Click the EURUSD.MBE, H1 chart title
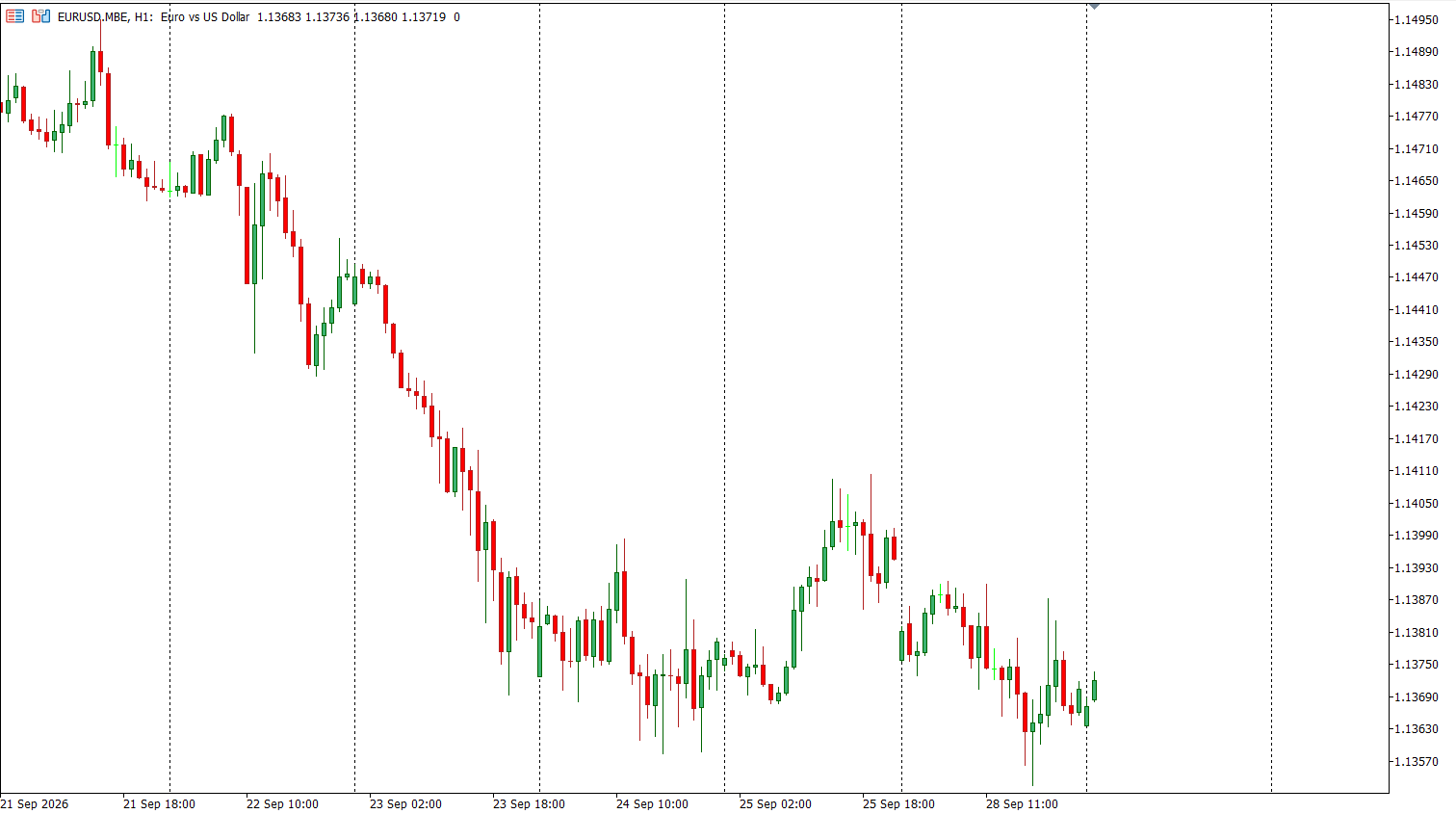The image size is (1456, 814). coord(105,17)
